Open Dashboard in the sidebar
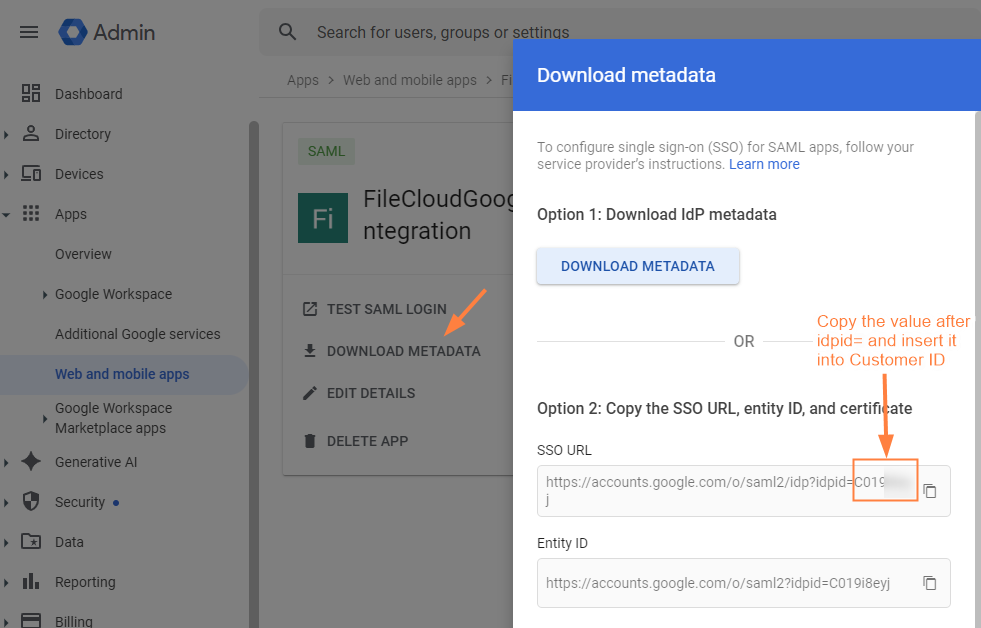981x628 pixels. [x=88, y=94]
